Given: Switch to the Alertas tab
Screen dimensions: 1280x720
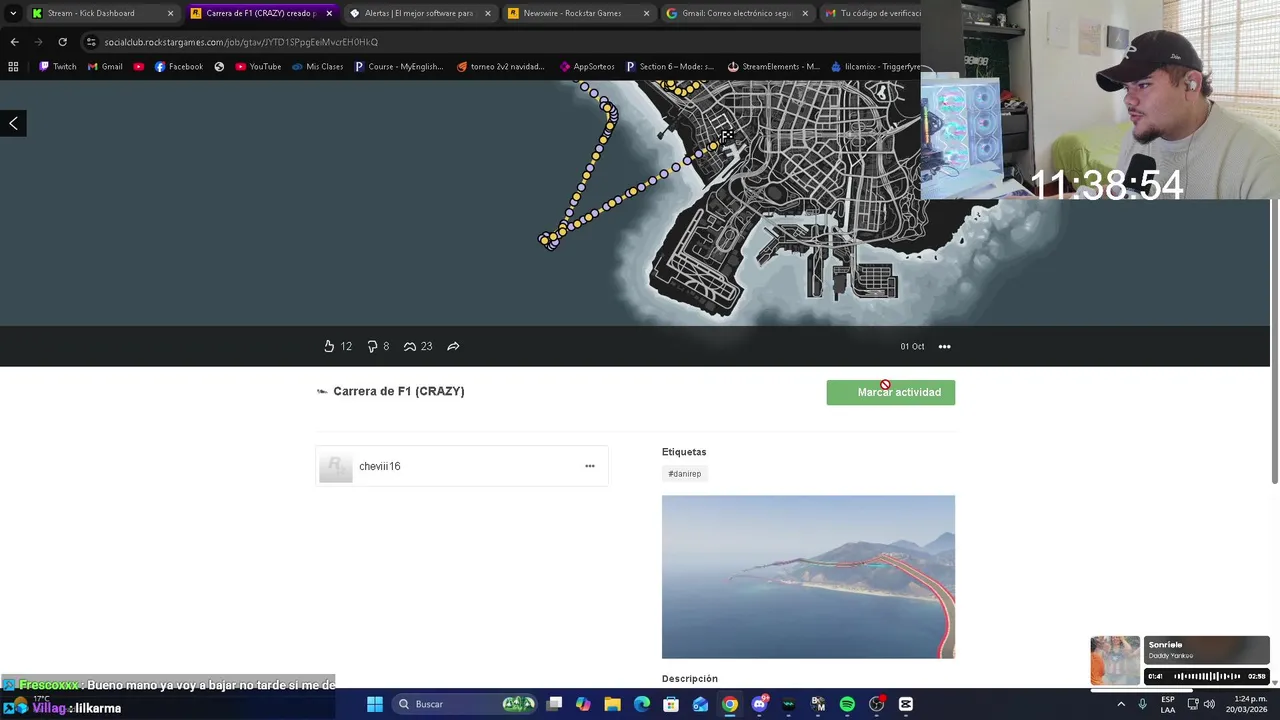Looking at the screenshot, I should (418, 13).
